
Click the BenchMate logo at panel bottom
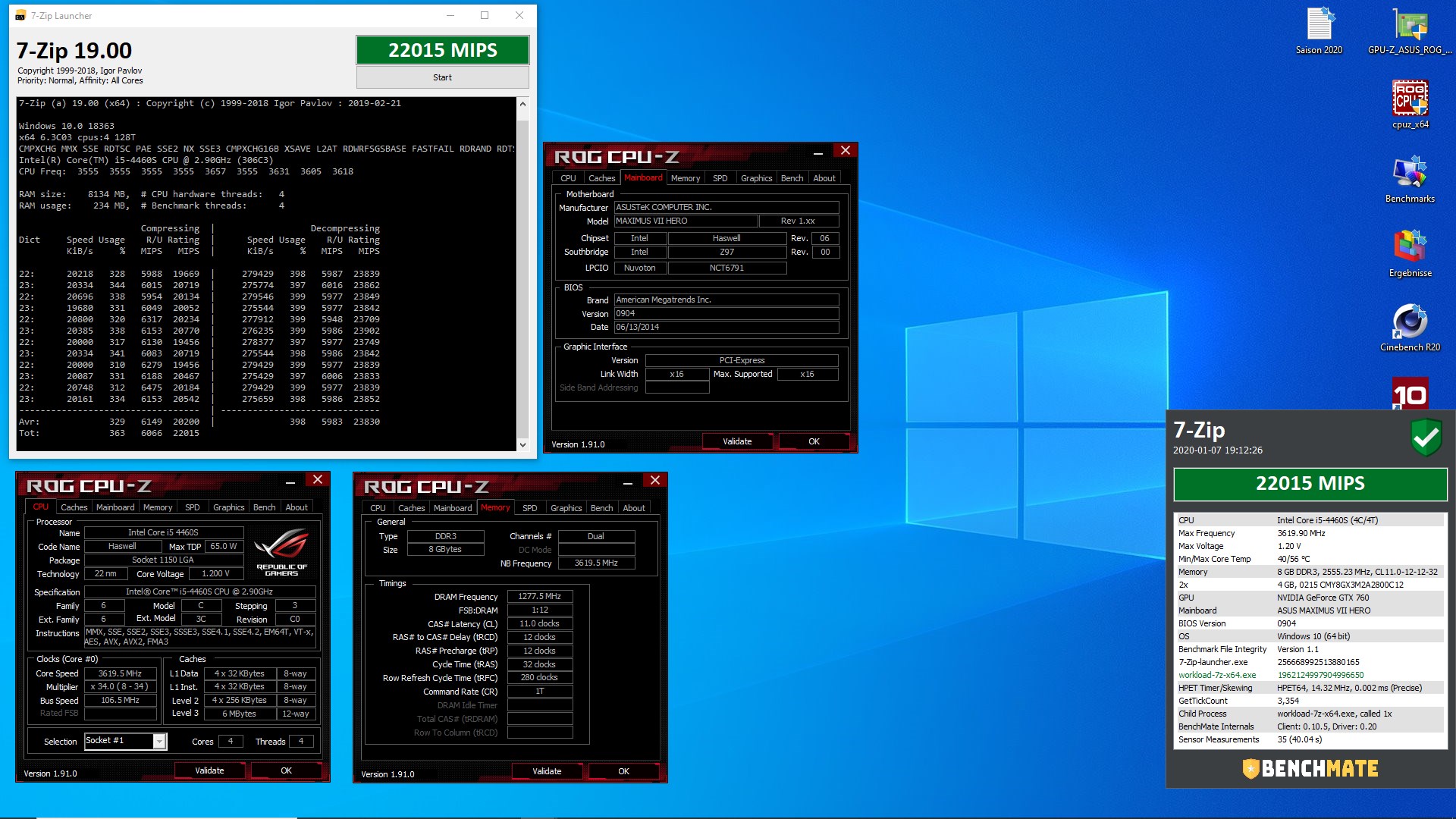pos(1310,768)
